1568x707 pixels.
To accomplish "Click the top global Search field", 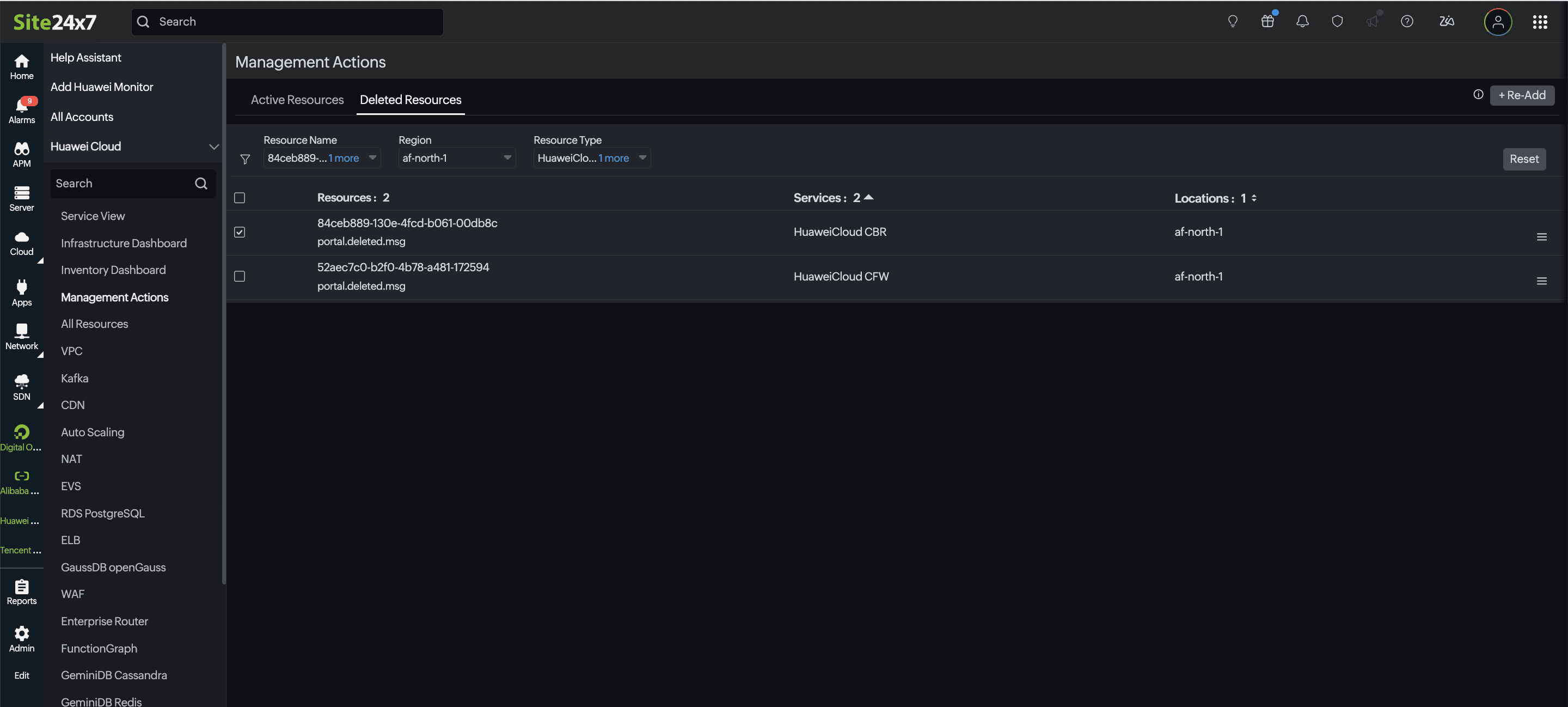I will pos(287,22).
